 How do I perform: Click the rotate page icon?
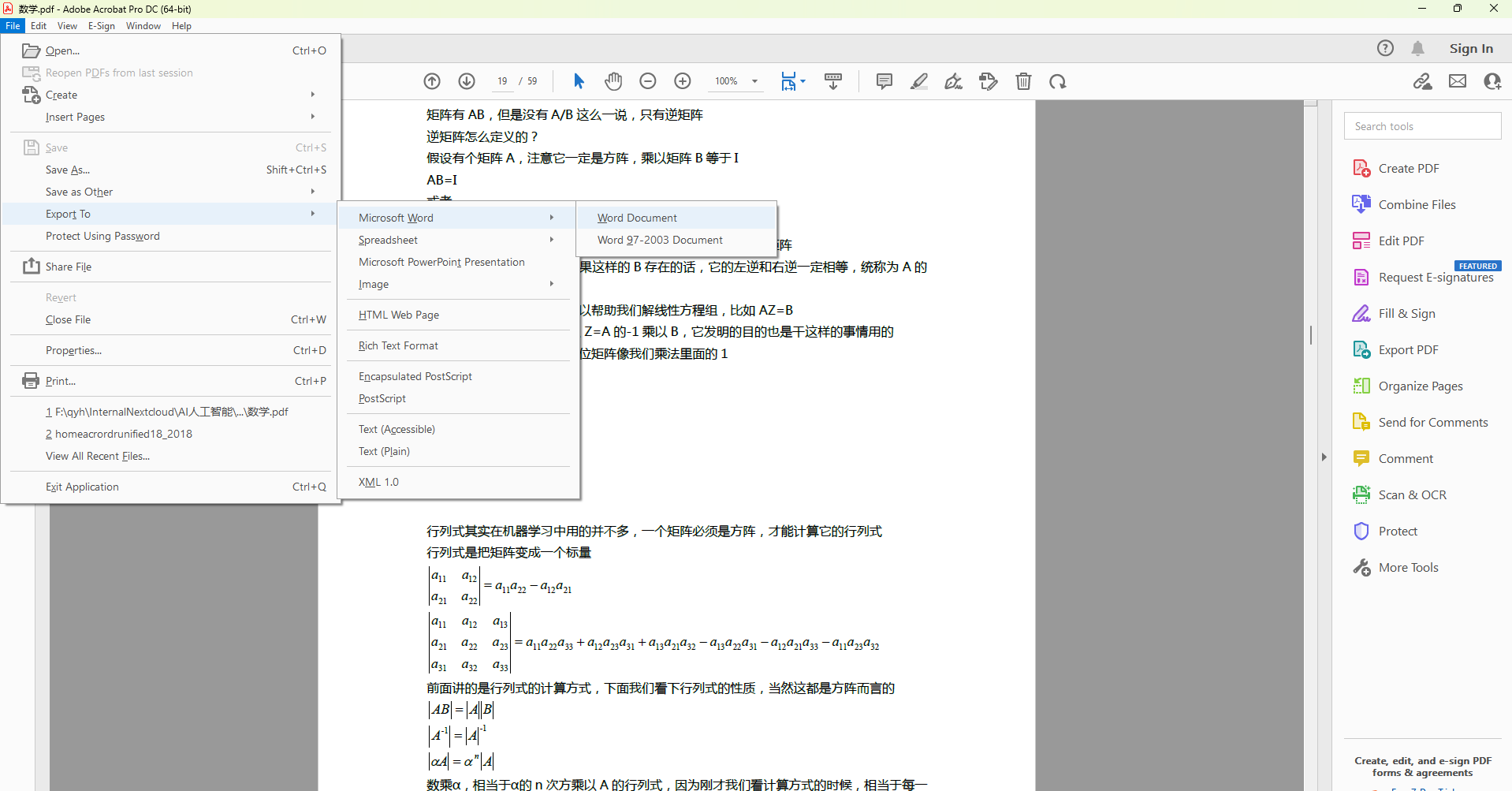1058,81
